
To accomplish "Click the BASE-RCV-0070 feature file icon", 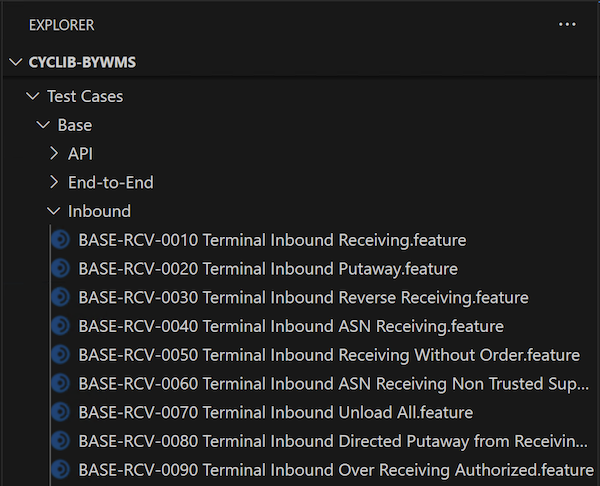I will pos(60,412).
